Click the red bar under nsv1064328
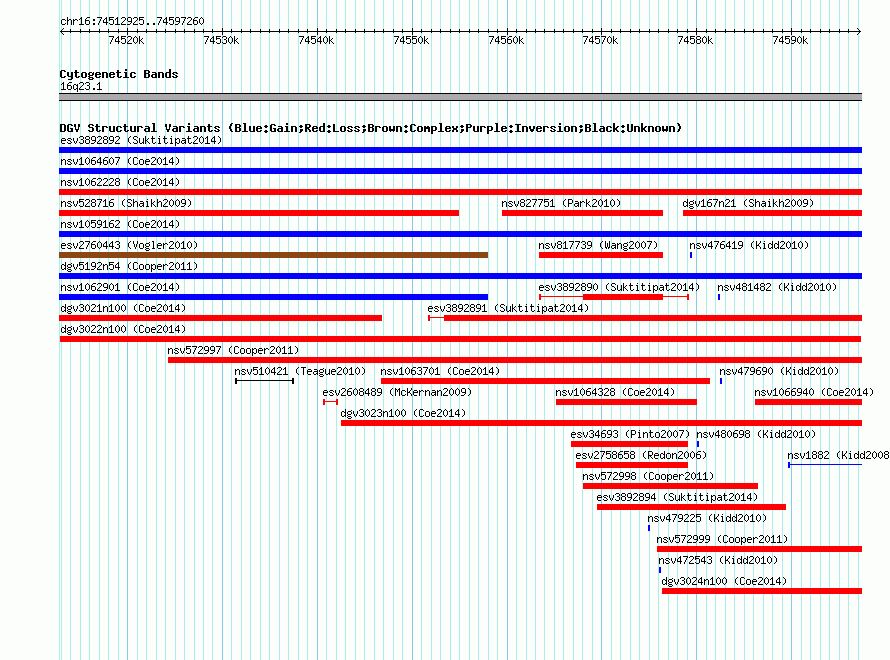 pyautogui.click(x=626, y=402)
